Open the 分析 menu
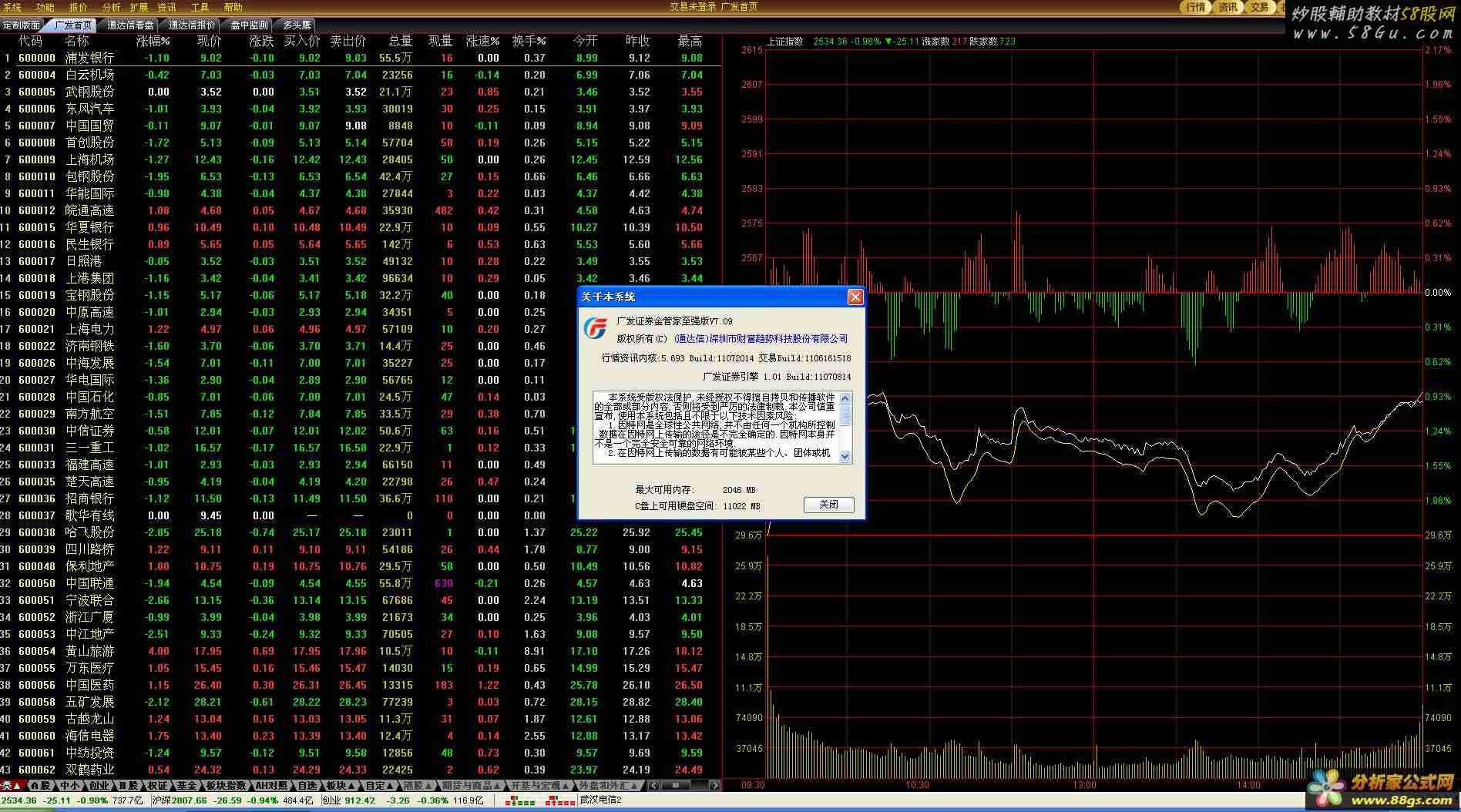This screenshot has width=1461, height=812. pyautogui.click(x=111, y=7)
